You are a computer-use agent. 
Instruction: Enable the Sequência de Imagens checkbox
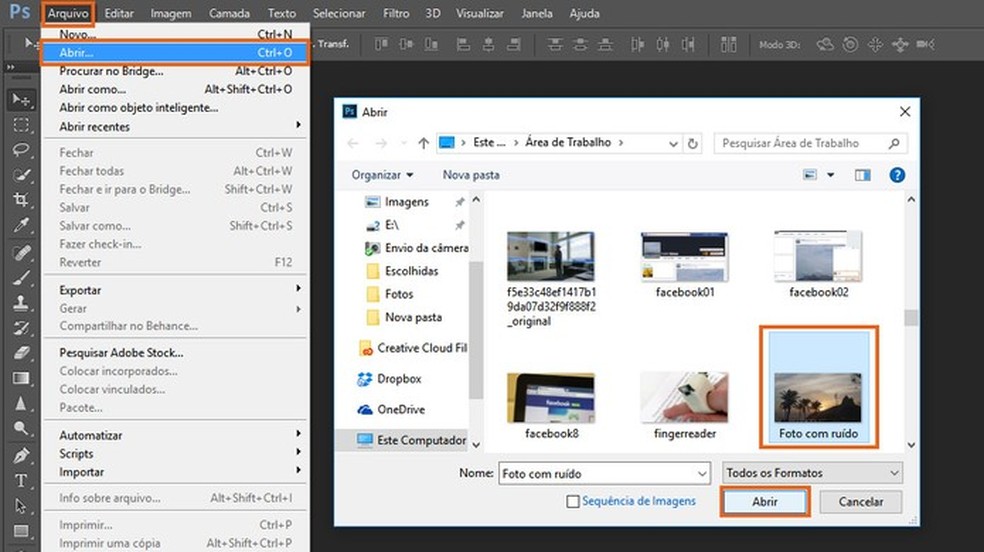click(x=573, y=502)
